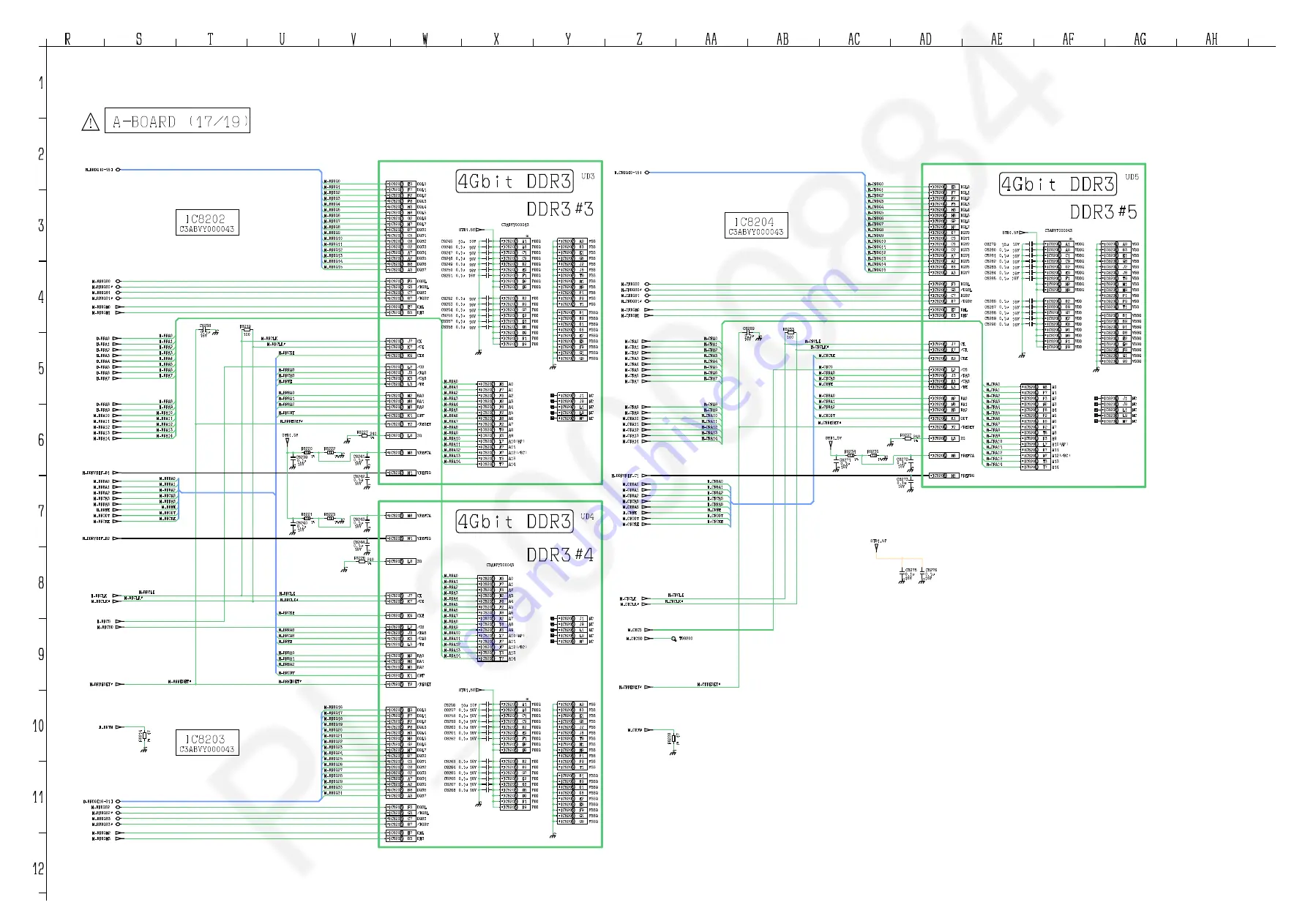The height and width of the screenshot is (924, 1308).
Task: Select the DDR3 #5 label
Action: [x=1103, y=212]
